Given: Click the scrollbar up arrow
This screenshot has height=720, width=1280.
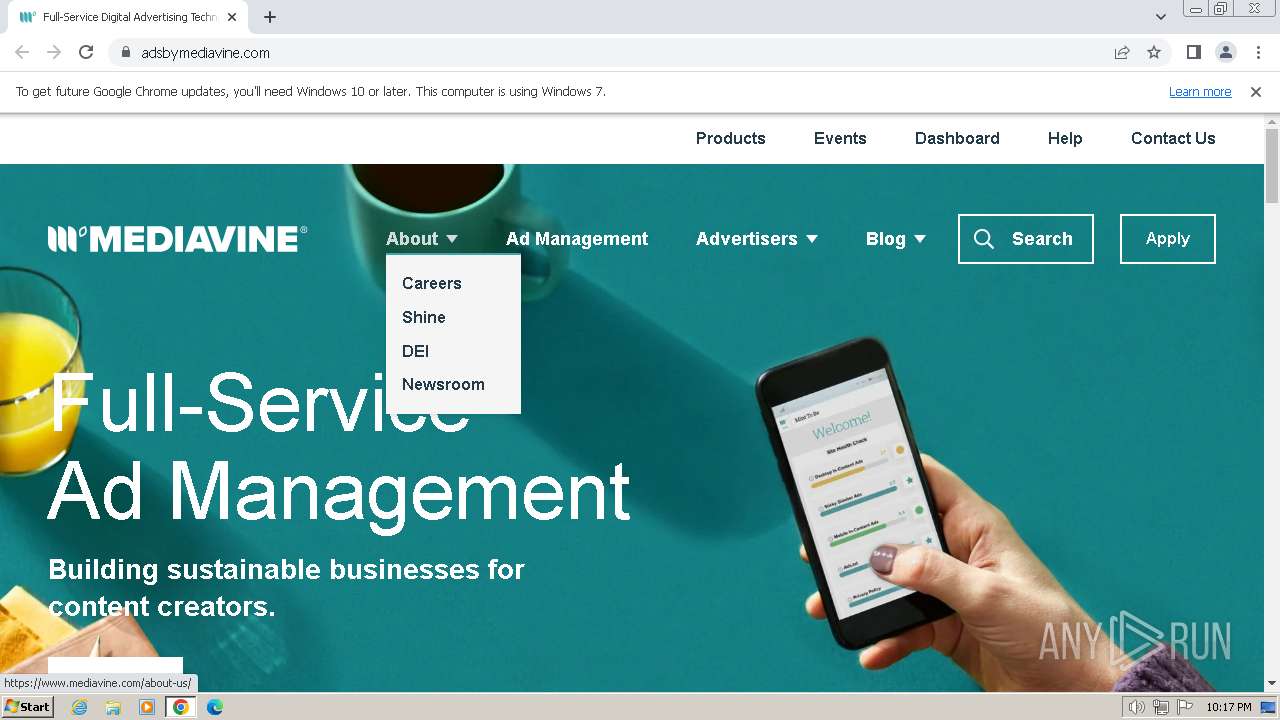Looking at the screenshot, I should pyautogui.click(x=1272, y=121).
